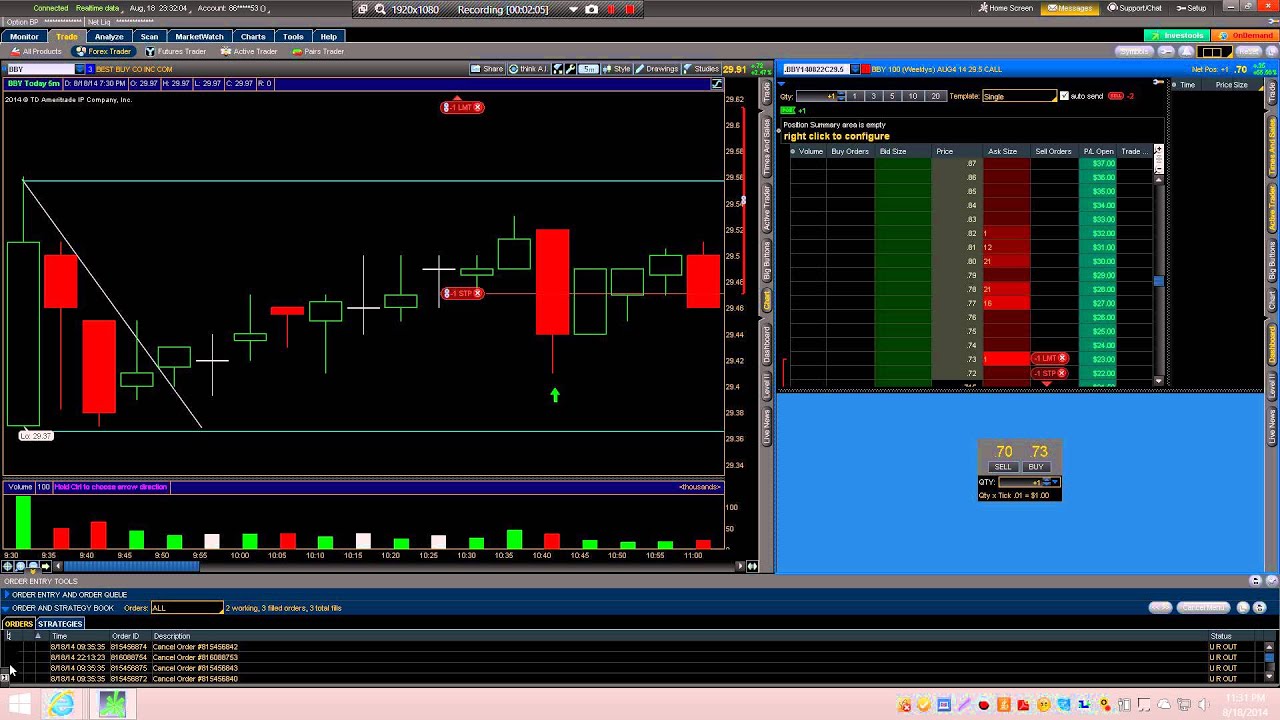Set quantity to 10 preset
Image resolution: width=1280 pixels, height=720 pixels.
(x=913, y=96)
